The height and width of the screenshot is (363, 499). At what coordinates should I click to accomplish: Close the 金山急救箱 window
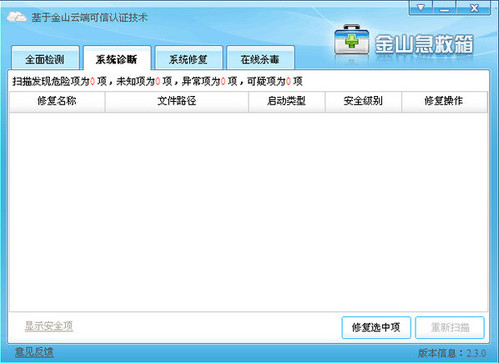[473, 8]
